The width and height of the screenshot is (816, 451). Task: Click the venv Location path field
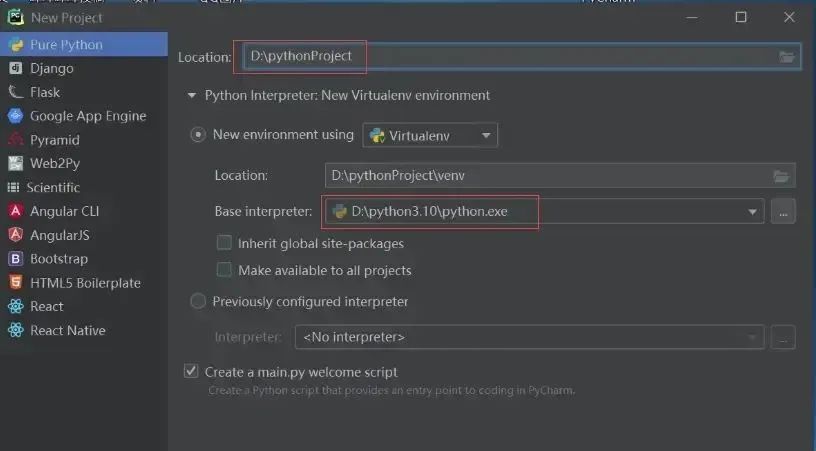click(x=560, y=176)
